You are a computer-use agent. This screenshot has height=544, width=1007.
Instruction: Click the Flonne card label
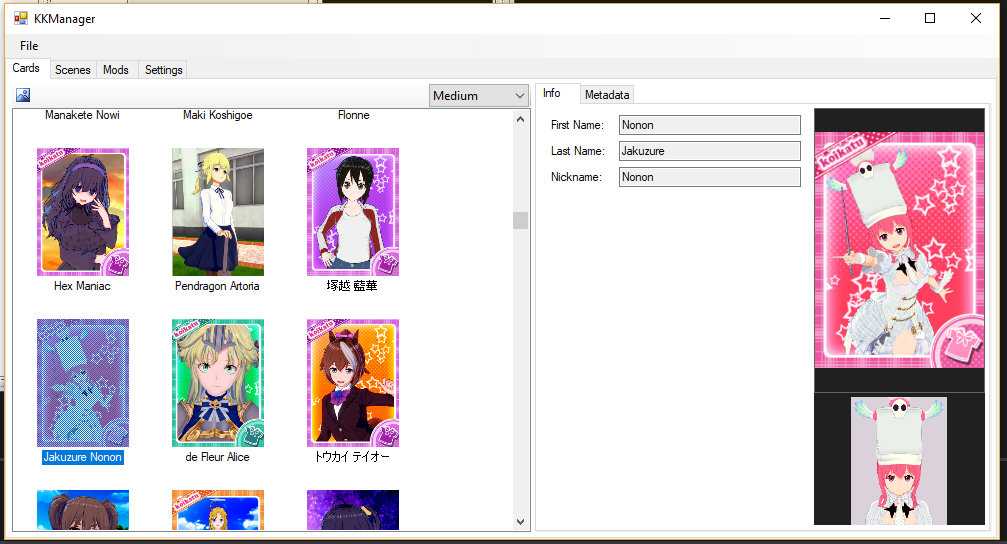[353, 115]
